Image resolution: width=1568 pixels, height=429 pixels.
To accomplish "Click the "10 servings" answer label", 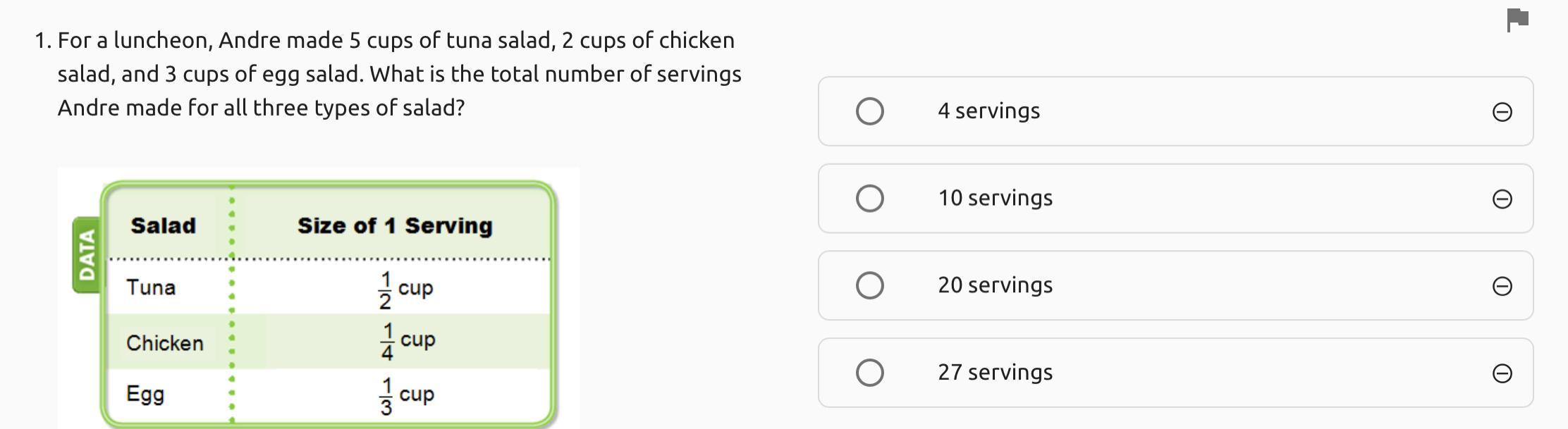I will point(995,199).
